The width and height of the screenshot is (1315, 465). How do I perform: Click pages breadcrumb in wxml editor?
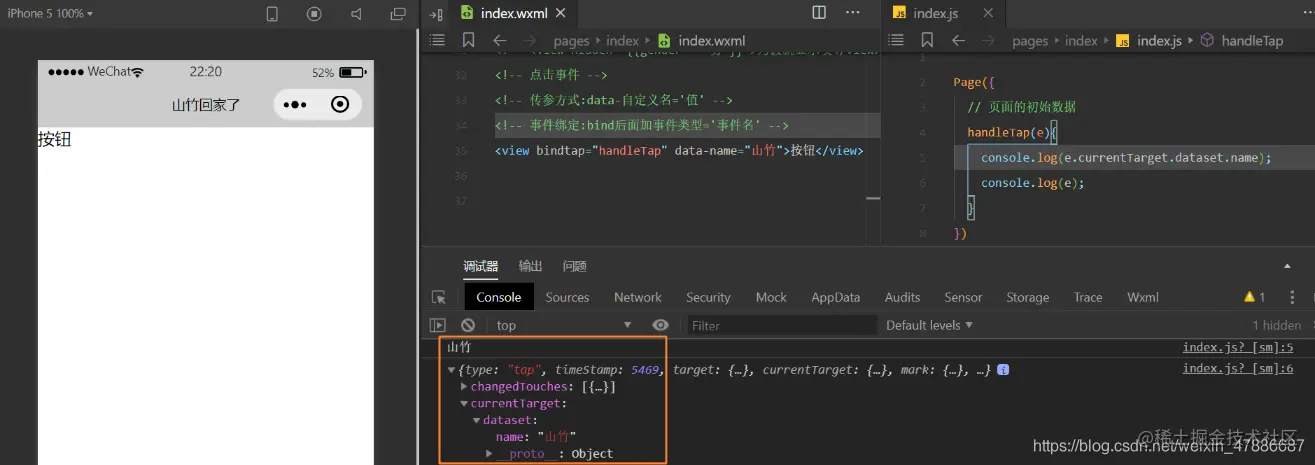[x=572, y=41]
